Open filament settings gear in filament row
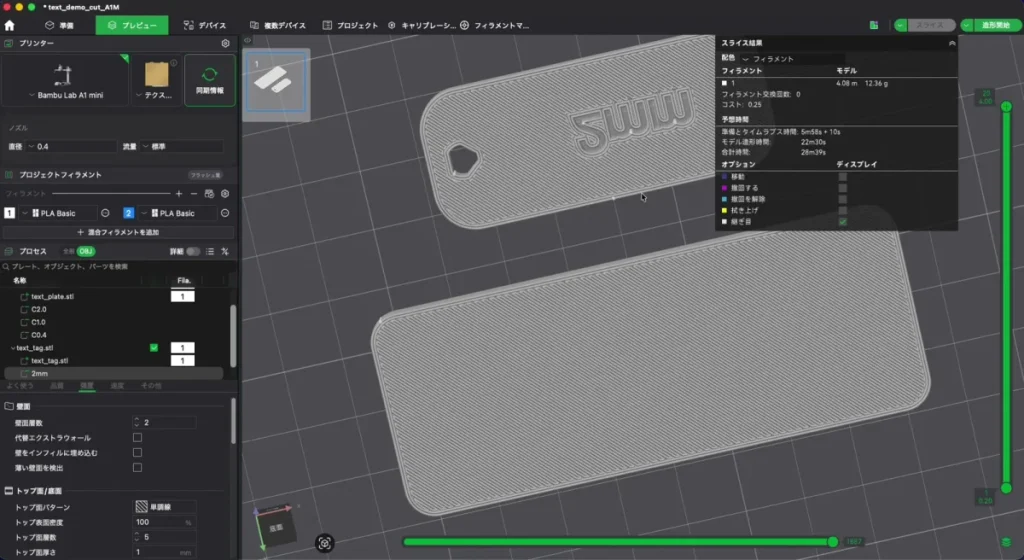This screenshot has width=1024, height=560. 225,194
